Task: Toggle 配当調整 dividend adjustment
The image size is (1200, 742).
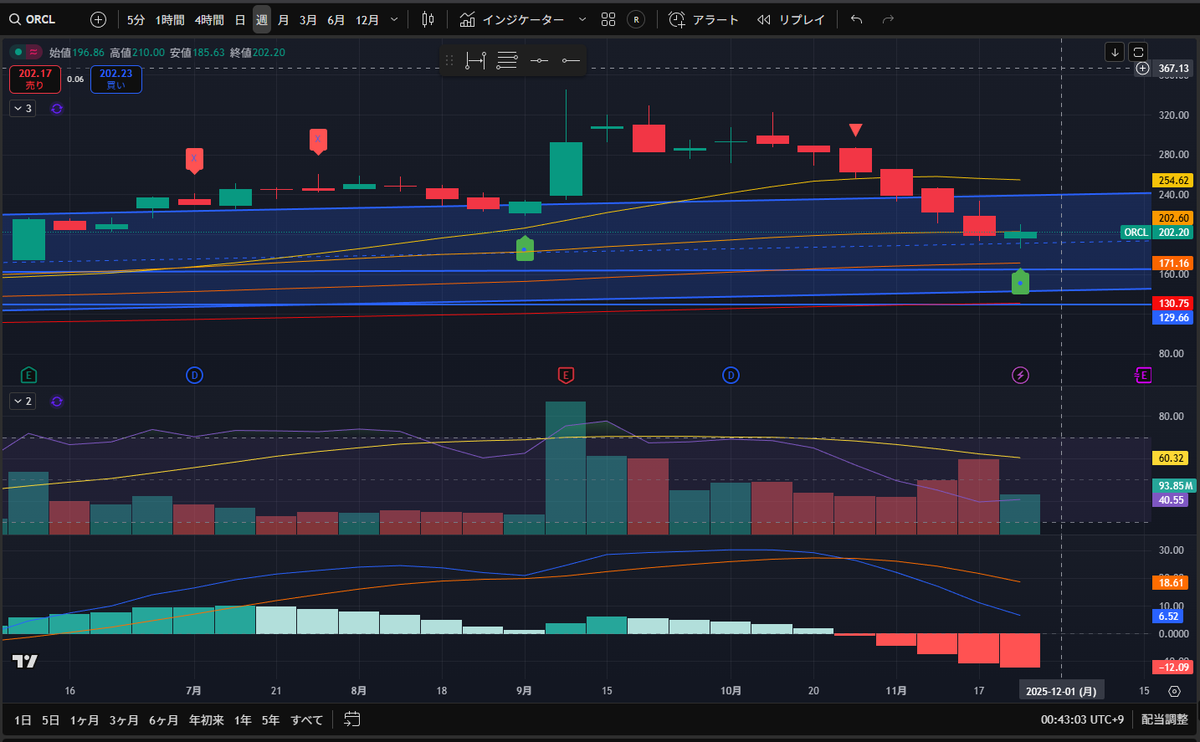Action: [x=1163, y=719]
